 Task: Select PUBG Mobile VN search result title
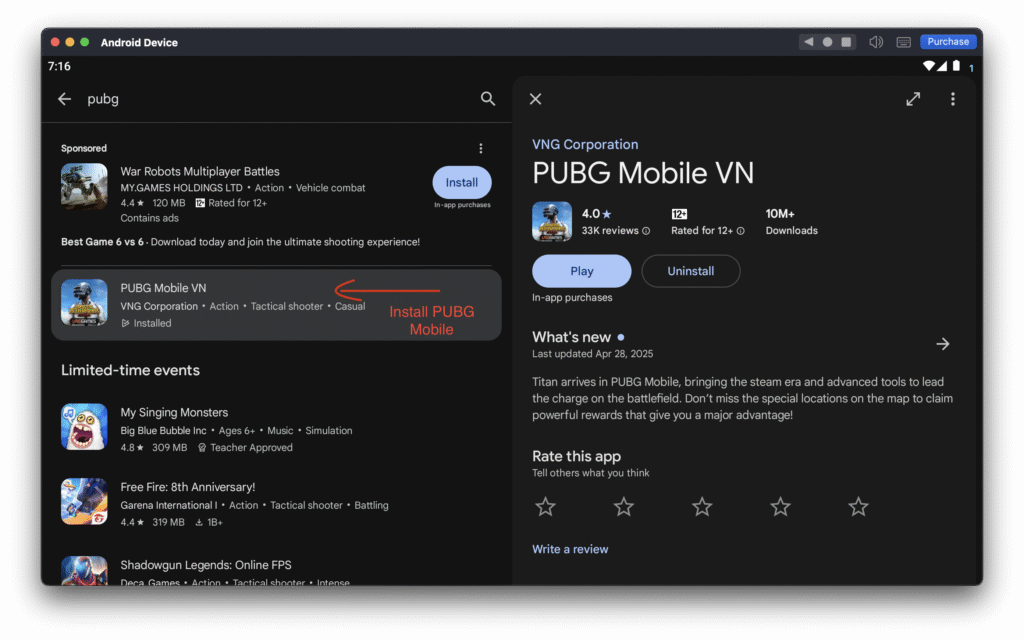pyautogui.click(x=163, y=288)
